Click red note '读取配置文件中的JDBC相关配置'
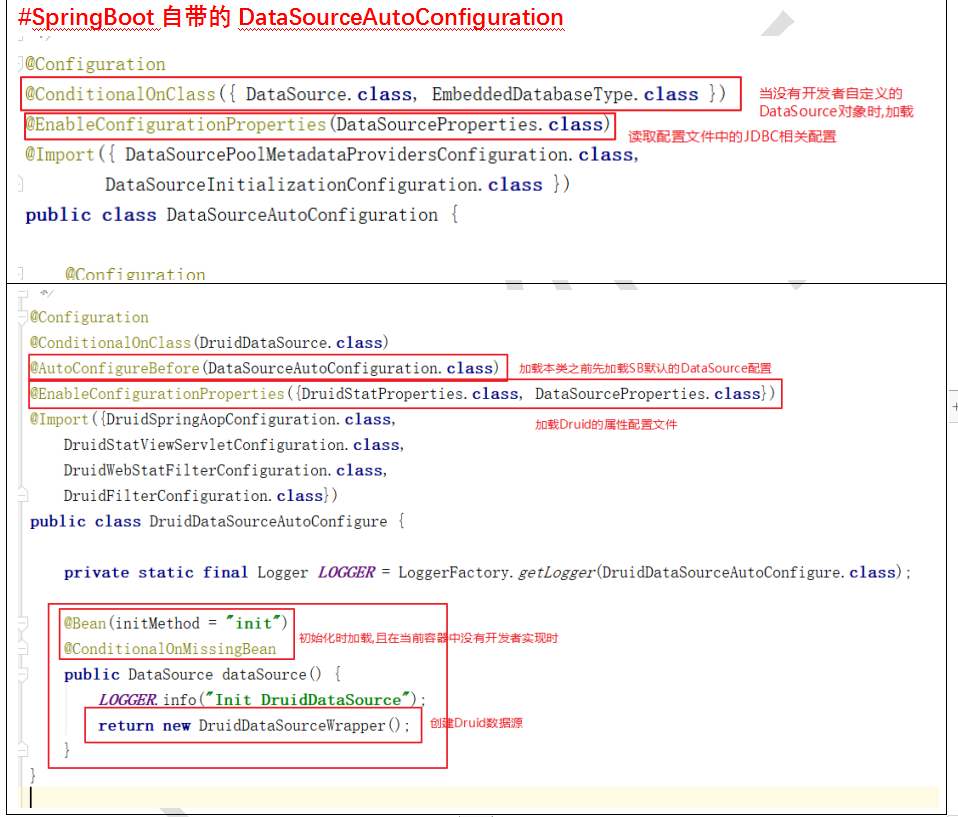This screenshot has height=817, width=958. click(732, 136)
